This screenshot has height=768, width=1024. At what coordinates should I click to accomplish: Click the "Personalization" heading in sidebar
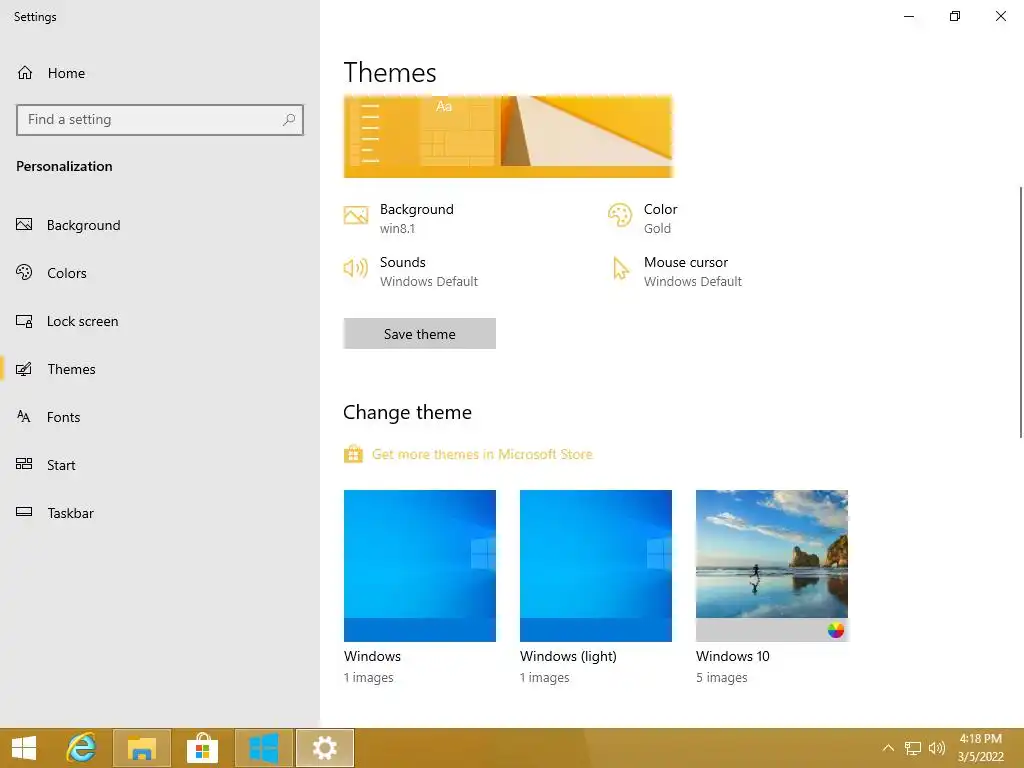point(64,166)
